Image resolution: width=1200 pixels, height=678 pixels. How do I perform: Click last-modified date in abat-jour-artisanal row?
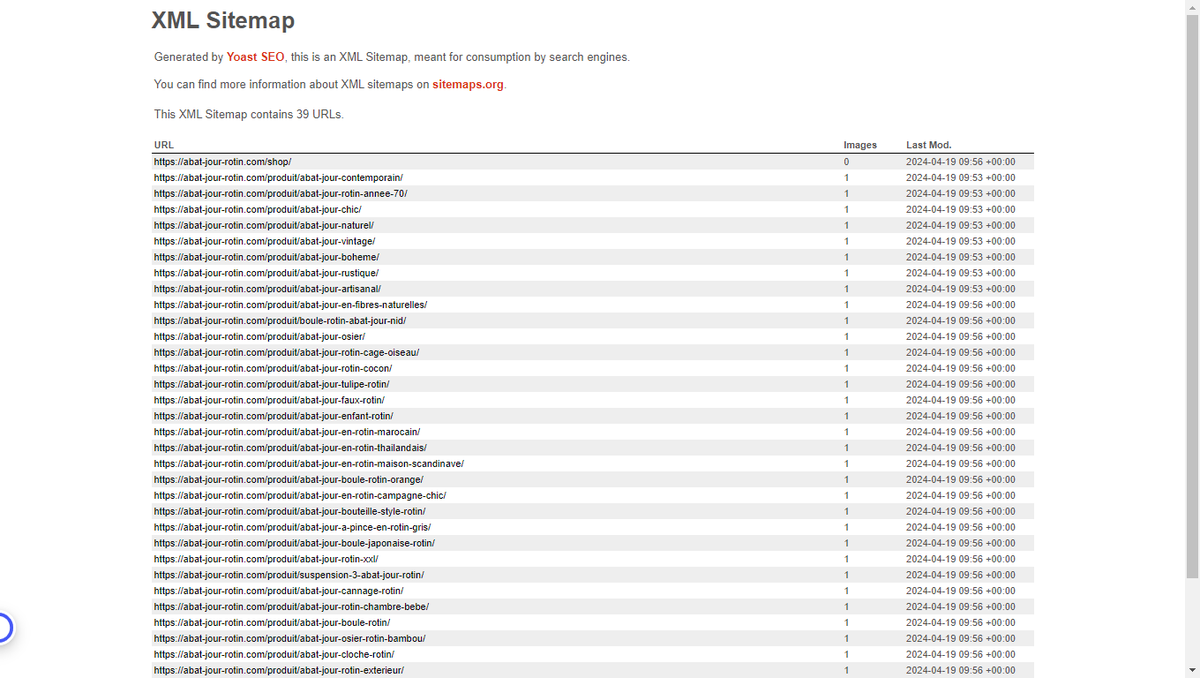(960, 289)
